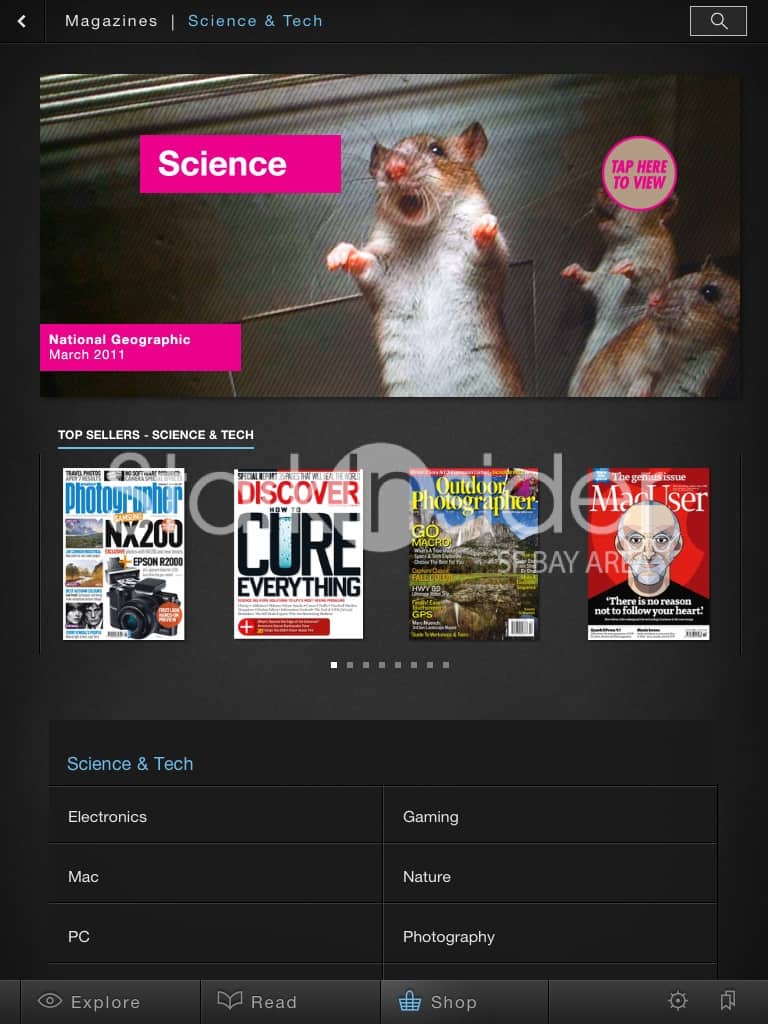Open the Discover 'Cure Everything' cover

(298, 554)
